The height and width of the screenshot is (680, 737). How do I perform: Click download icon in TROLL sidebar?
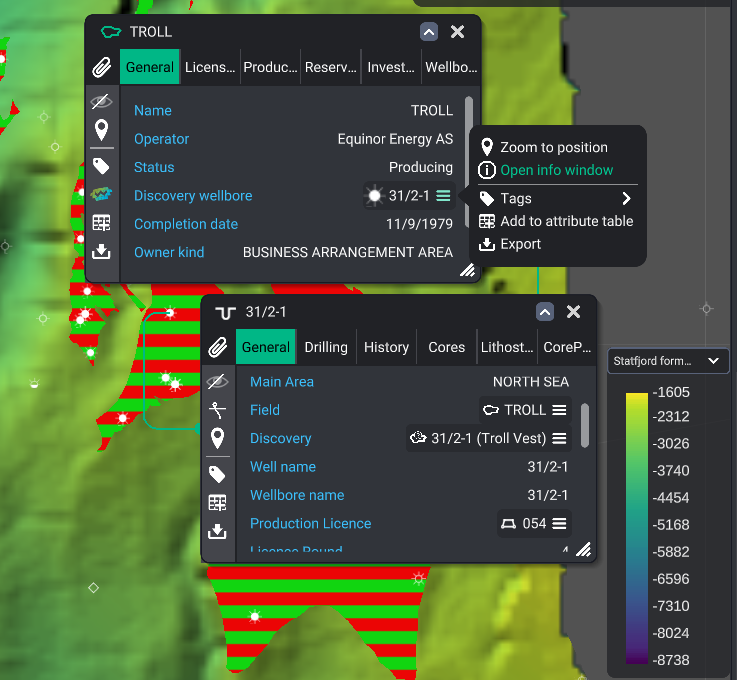pos(101,252)
